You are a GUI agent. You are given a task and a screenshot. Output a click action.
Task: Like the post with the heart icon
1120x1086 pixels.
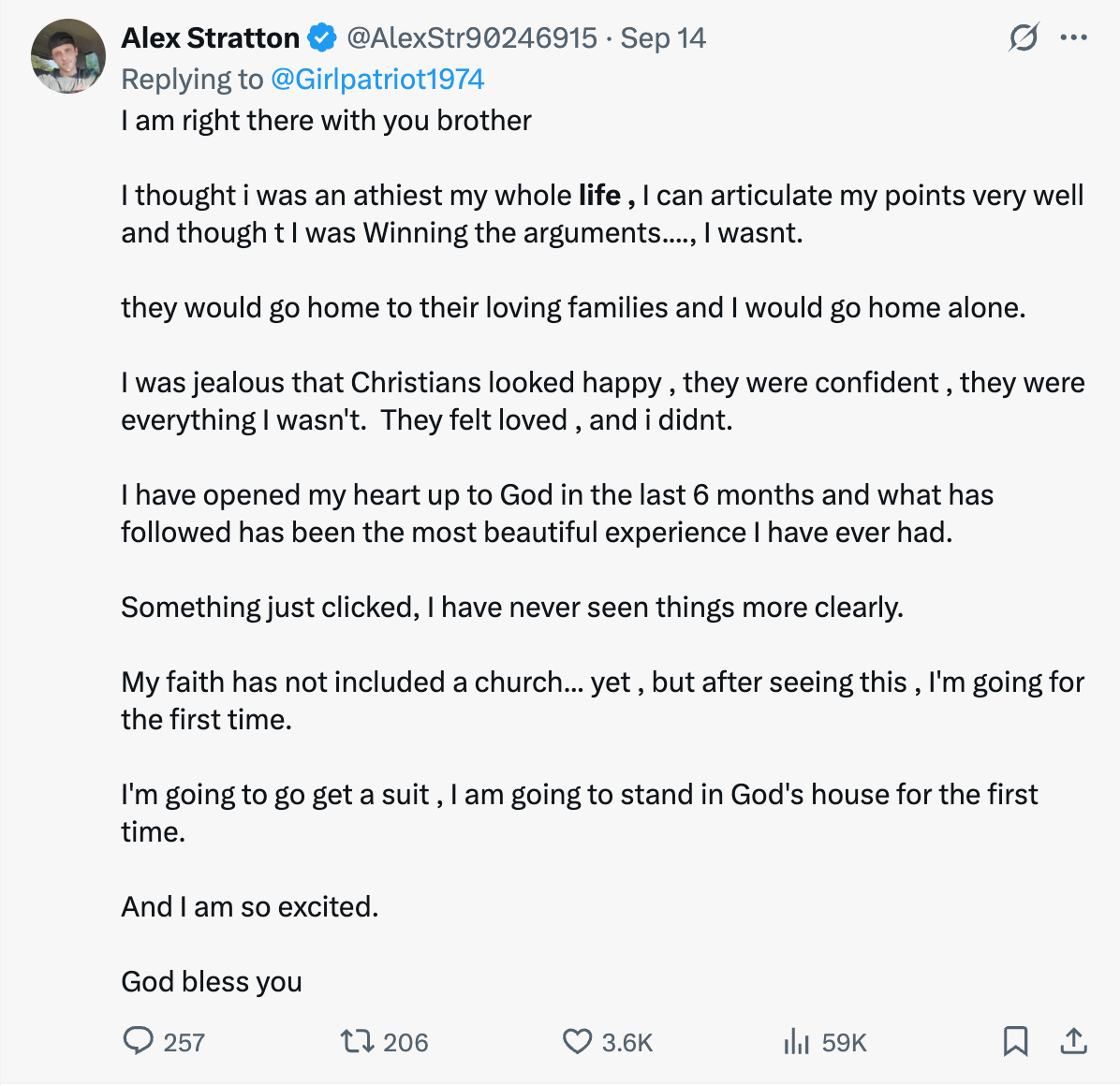[x=577, y=1041]
